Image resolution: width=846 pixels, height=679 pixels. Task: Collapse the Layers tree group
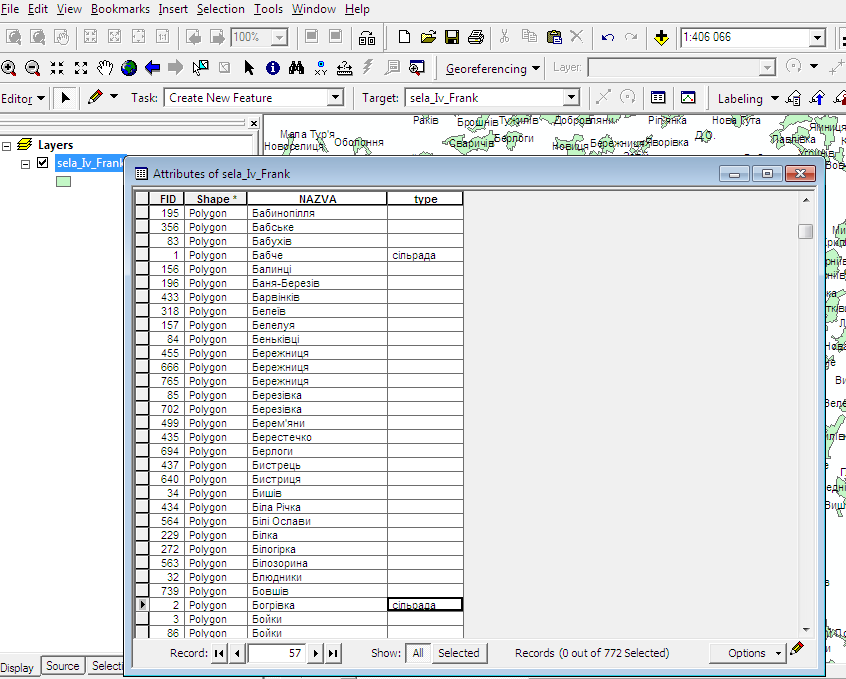[6, 146]
